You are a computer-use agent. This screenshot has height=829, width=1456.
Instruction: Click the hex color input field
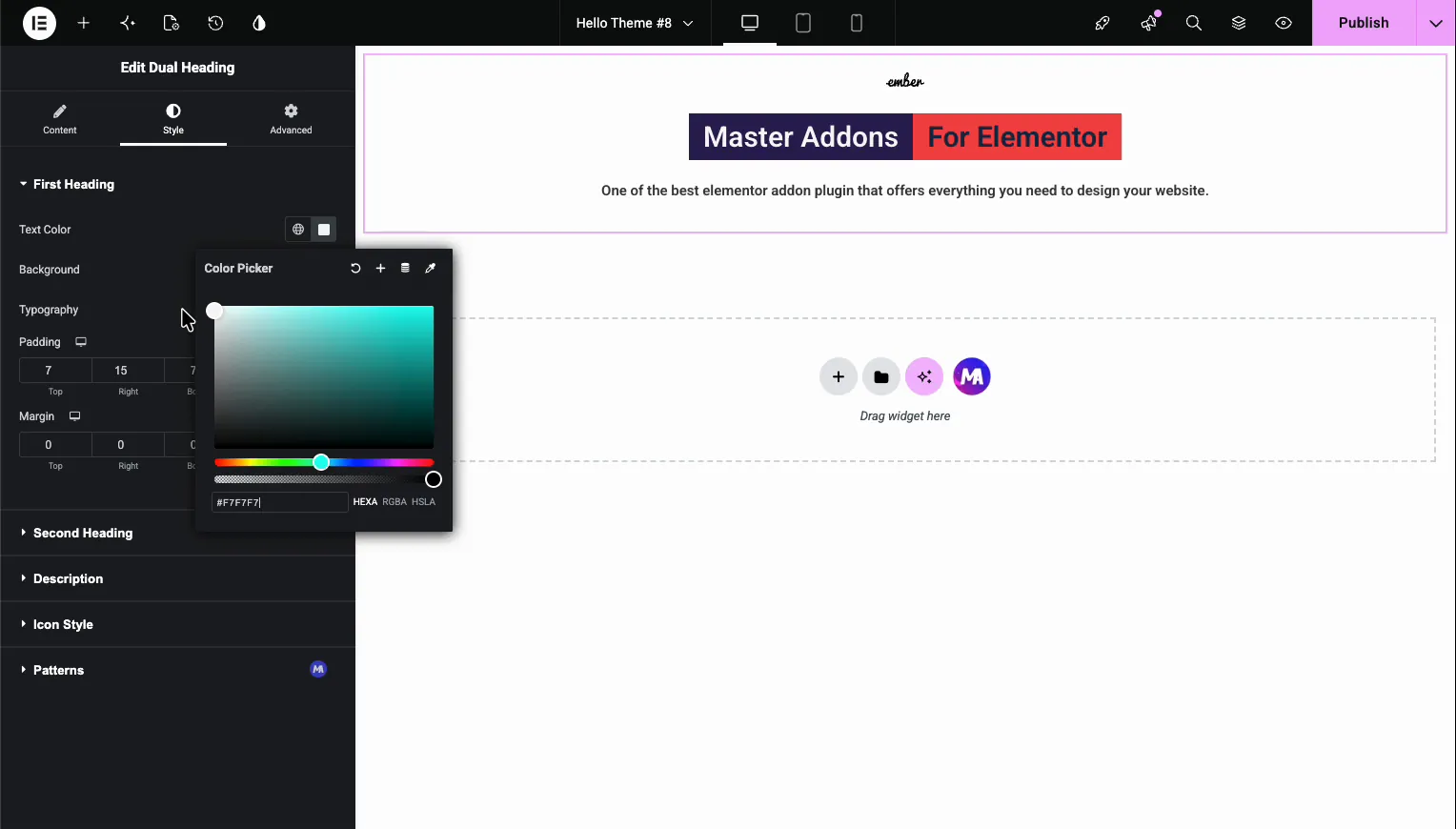(x=279, y=502)
